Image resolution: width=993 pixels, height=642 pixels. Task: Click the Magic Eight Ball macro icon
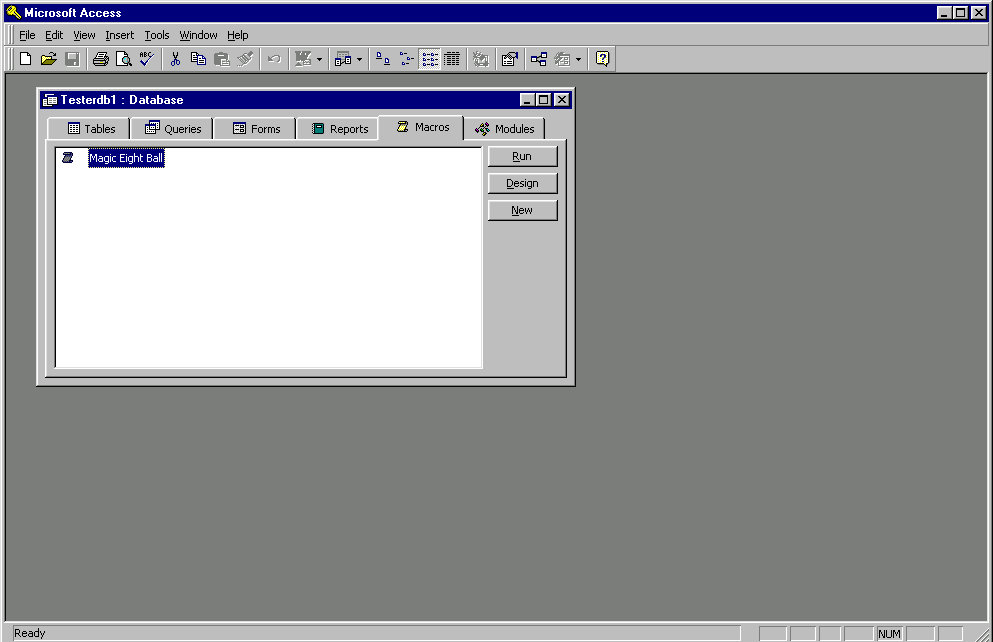pyautogui.click(x=68, y=158)
